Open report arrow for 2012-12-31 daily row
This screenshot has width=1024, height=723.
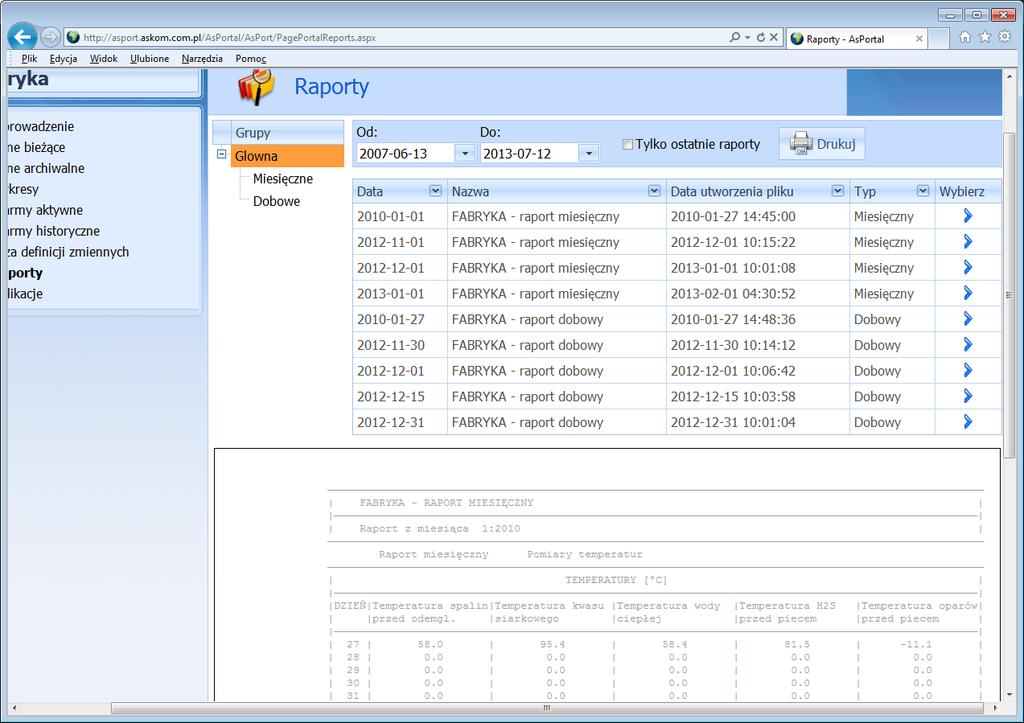tap(968, 422)
